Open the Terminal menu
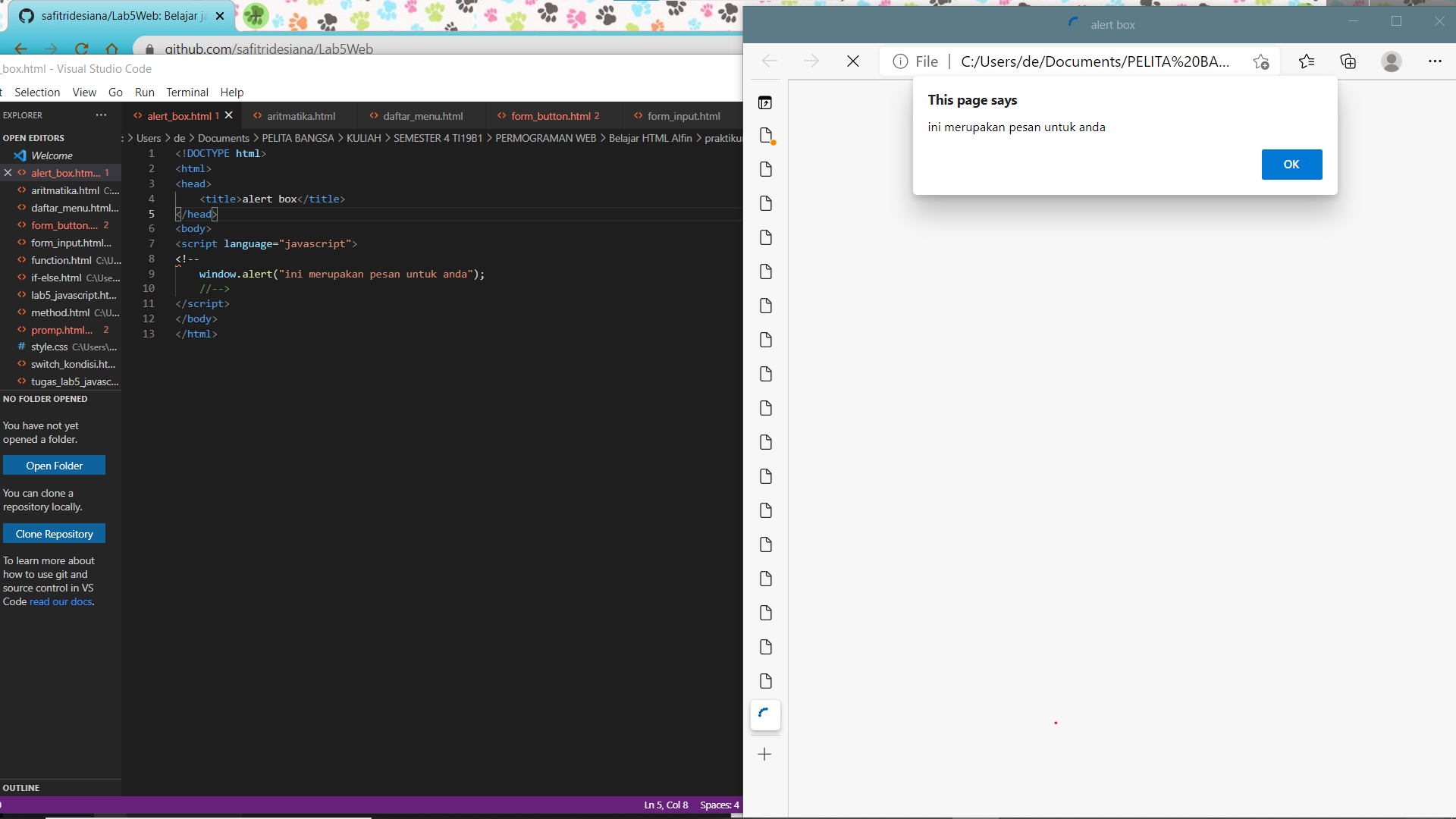The height and width of the screenshot is (819, 1456). [x=187, y=93]
